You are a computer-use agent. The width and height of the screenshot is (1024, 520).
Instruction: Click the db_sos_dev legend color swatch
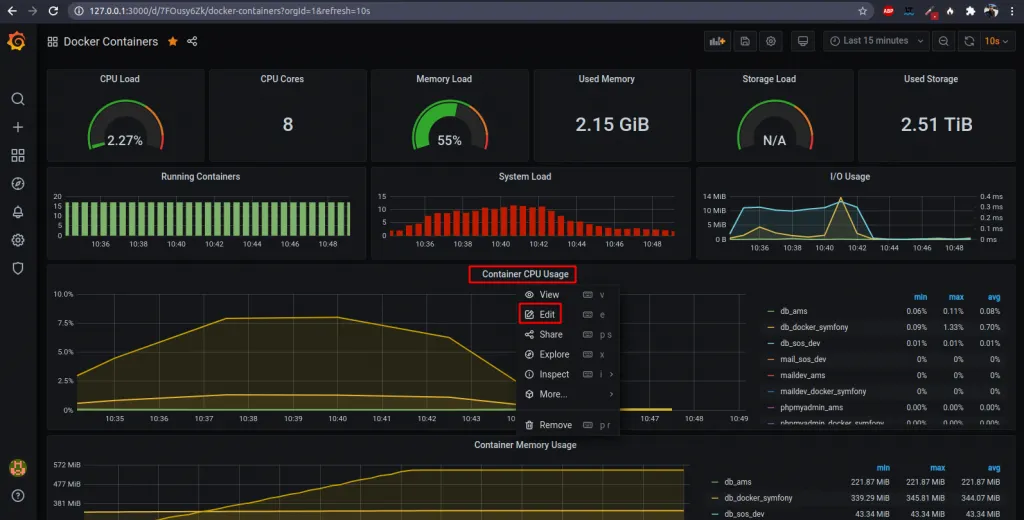click(770, 343)
